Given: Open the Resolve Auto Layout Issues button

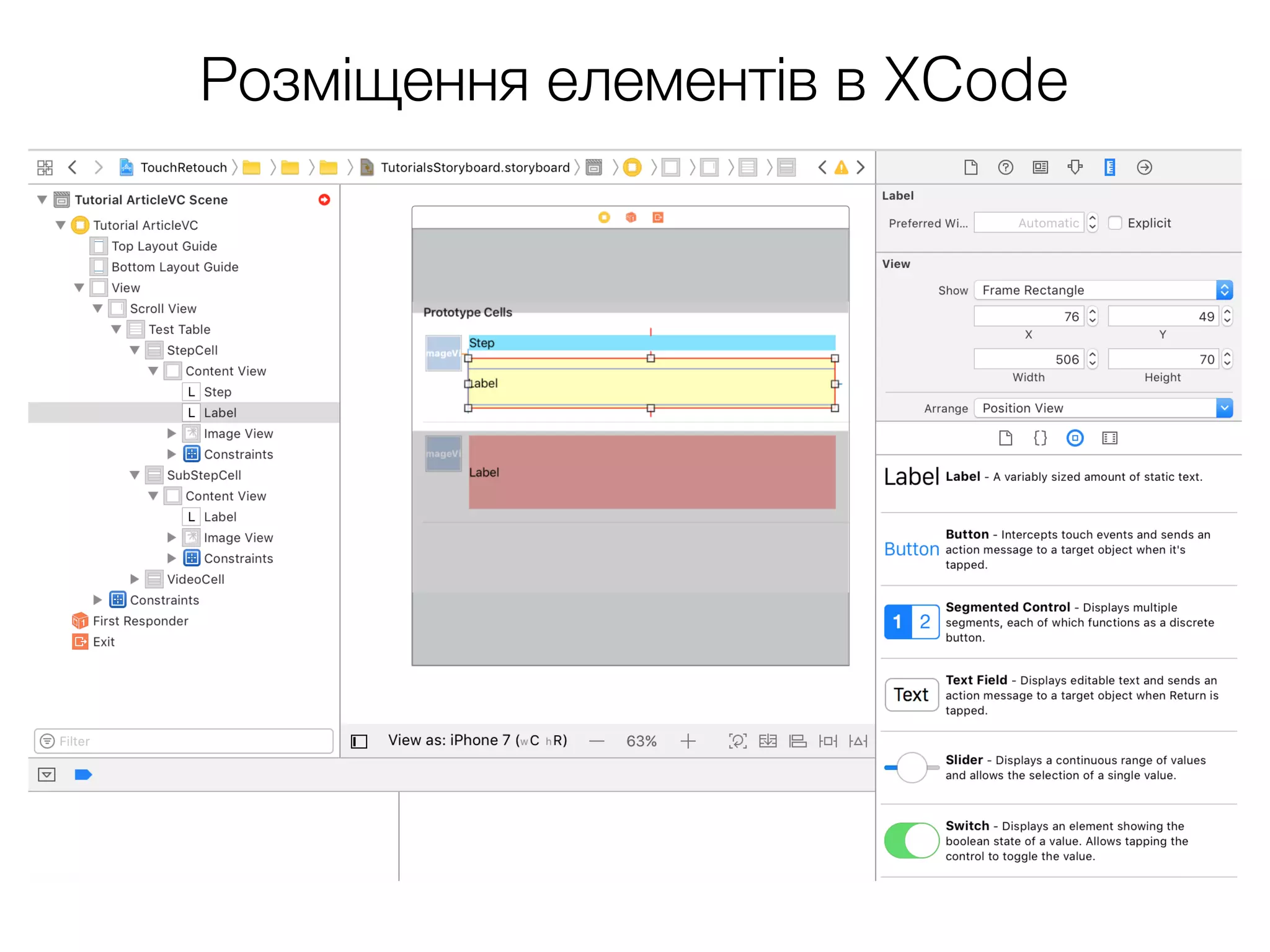Looking at the screenshot, I should click(858, 741).
